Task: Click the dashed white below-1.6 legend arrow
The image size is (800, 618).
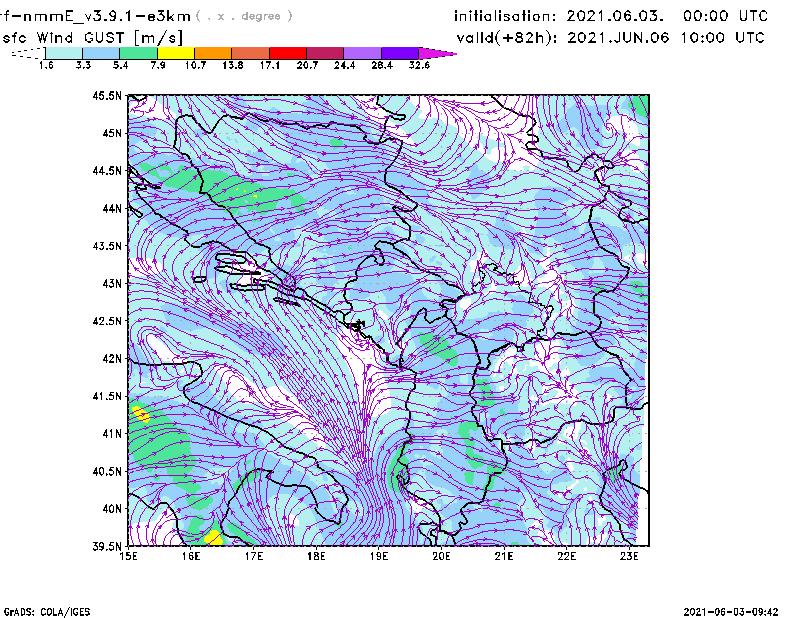Action: 28,53
